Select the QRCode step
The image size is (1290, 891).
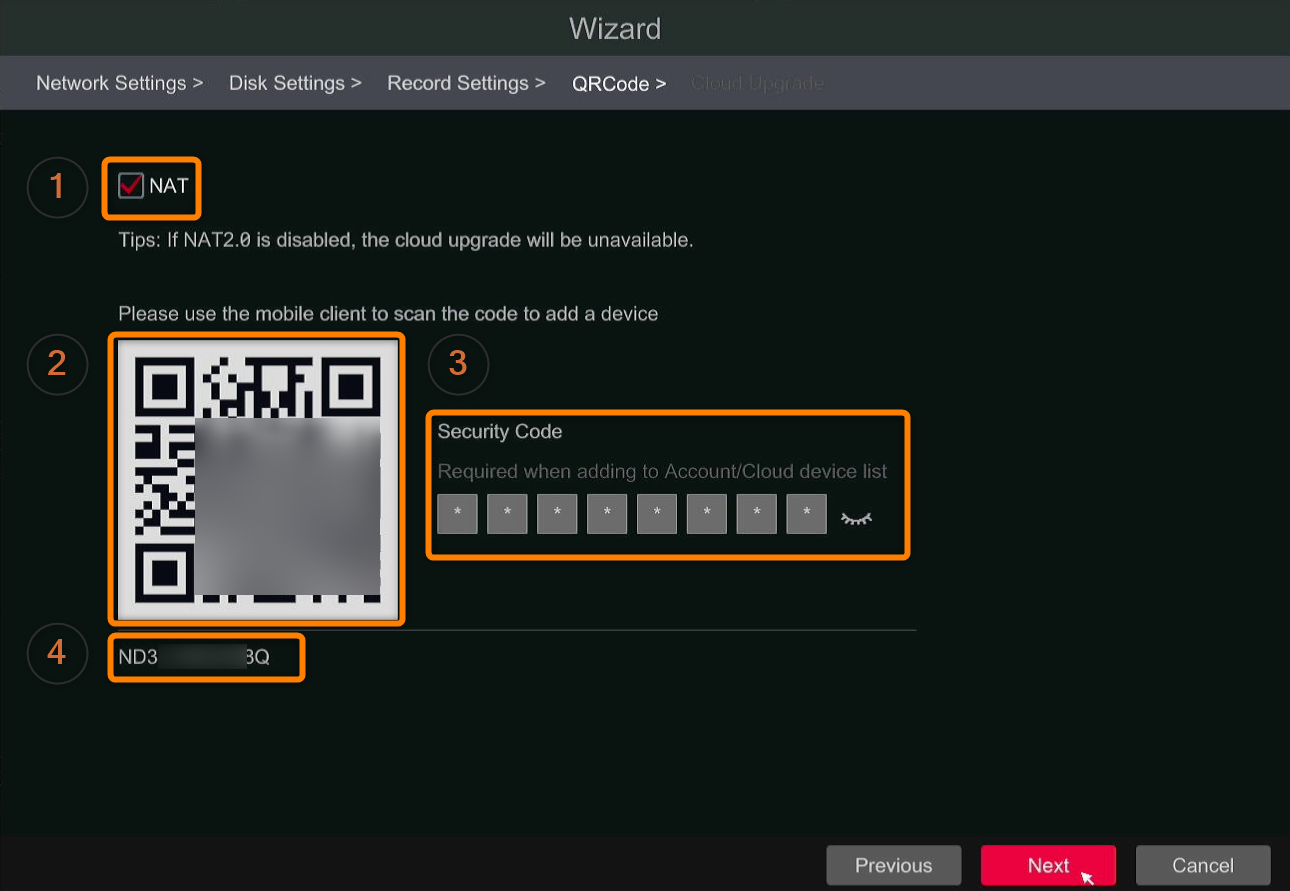(x=619, y=84)
